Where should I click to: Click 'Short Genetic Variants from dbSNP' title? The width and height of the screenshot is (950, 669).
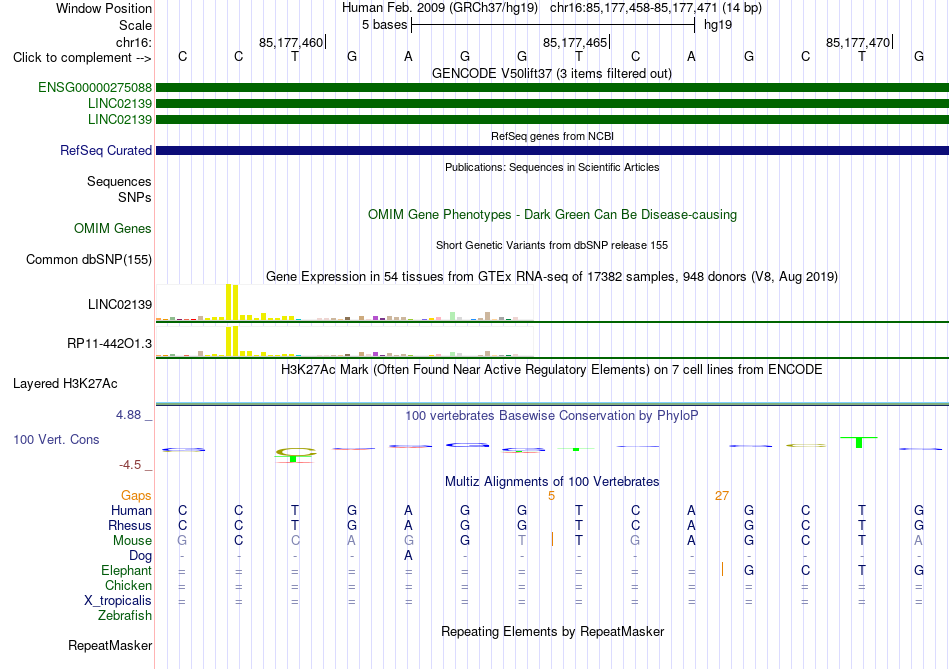552,245
